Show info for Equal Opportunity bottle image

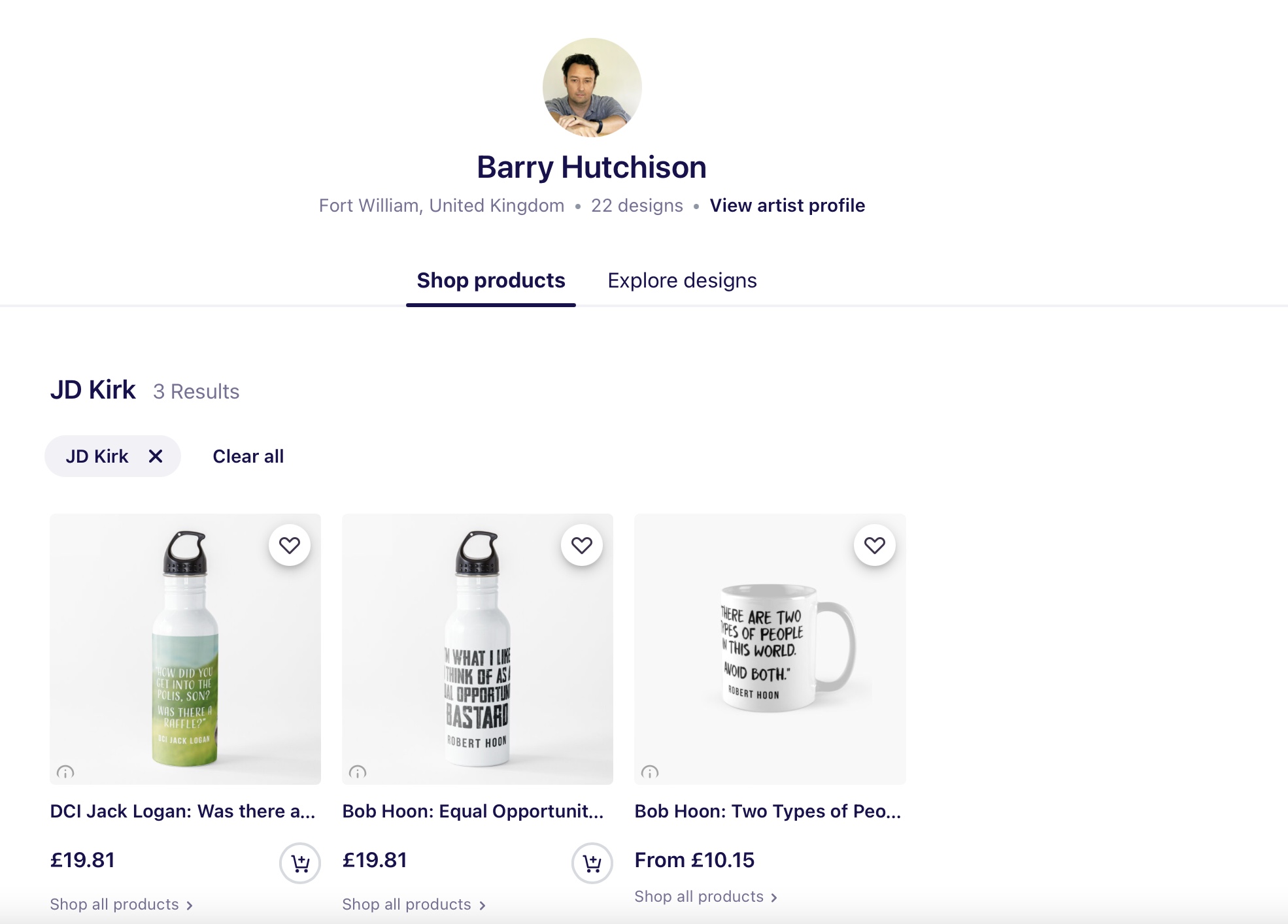tap(358, 772)
